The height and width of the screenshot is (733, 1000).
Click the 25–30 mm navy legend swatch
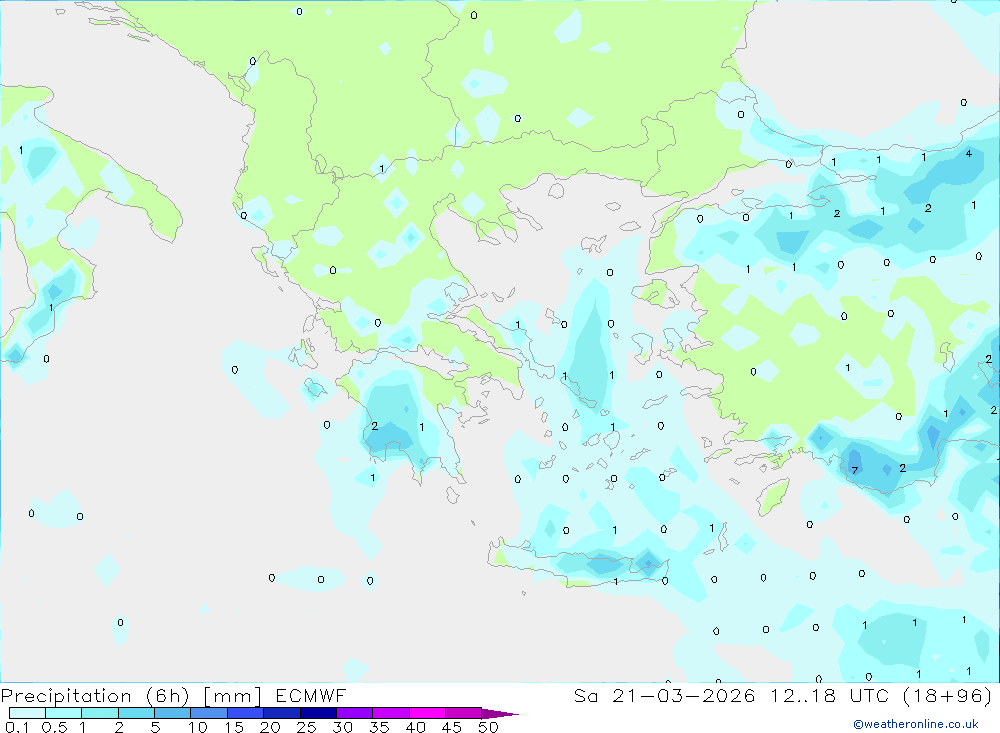(318, 713)
